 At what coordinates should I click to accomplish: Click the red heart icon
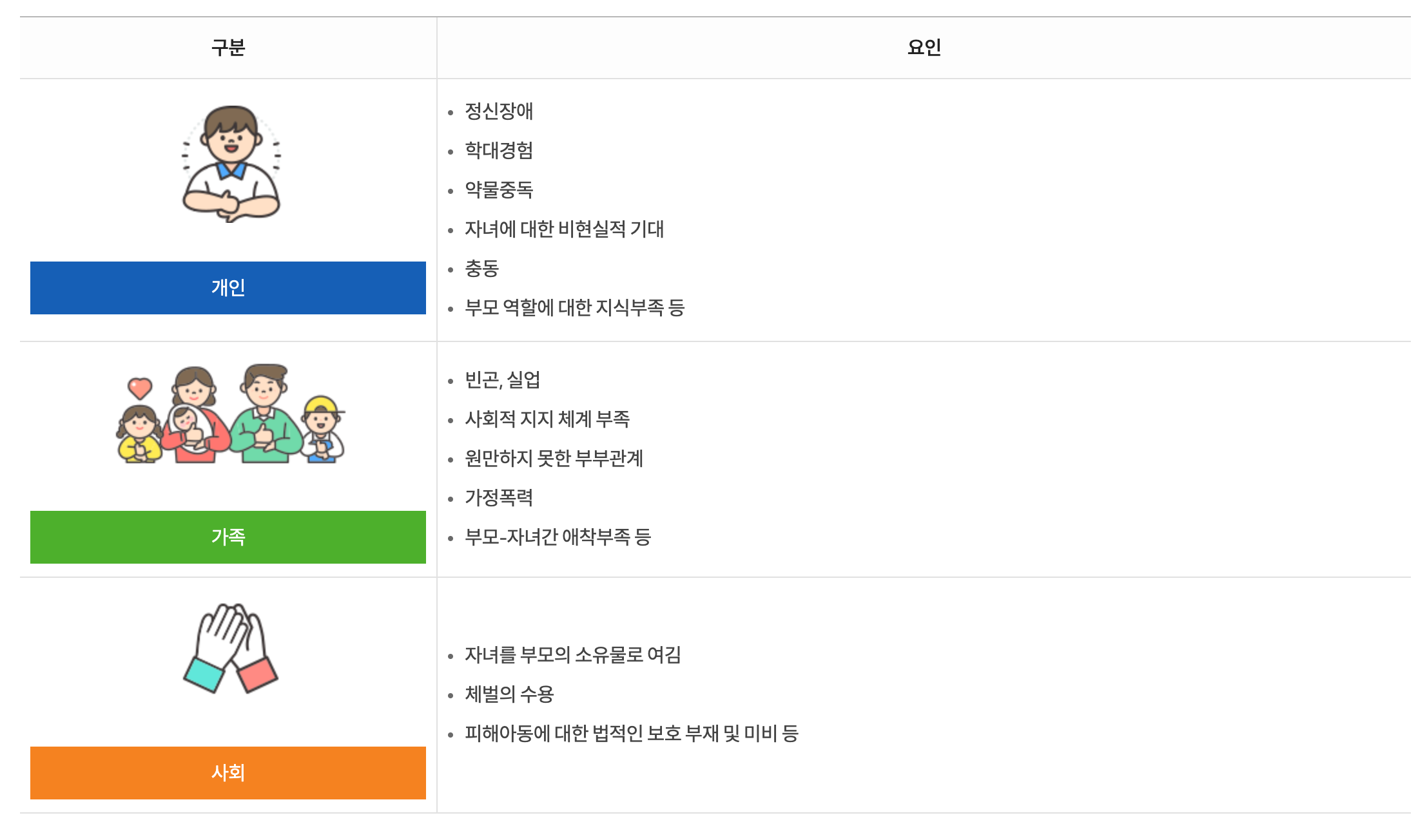pyautogui.click(x=140, y=388)
